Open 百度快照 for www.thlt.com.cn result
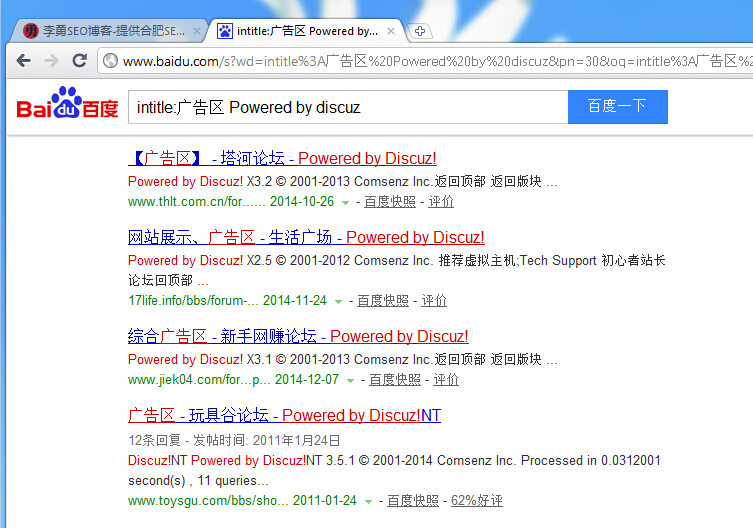This screenshot has height=528, width=753. point(390,202)
